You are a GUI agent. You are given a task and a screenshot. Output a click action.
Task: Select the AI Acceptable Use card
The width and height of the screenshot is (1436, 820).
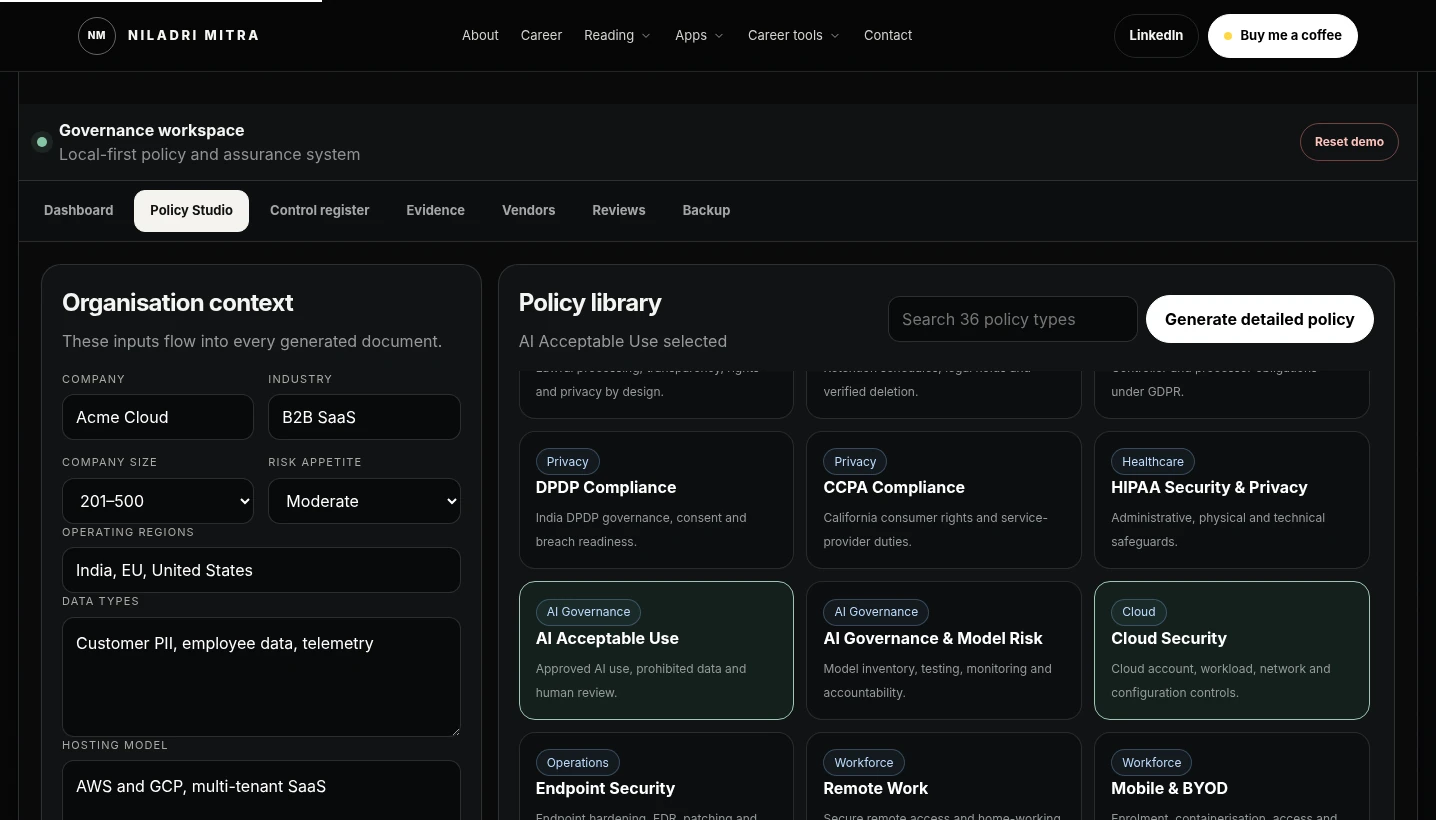click(656, 650)
